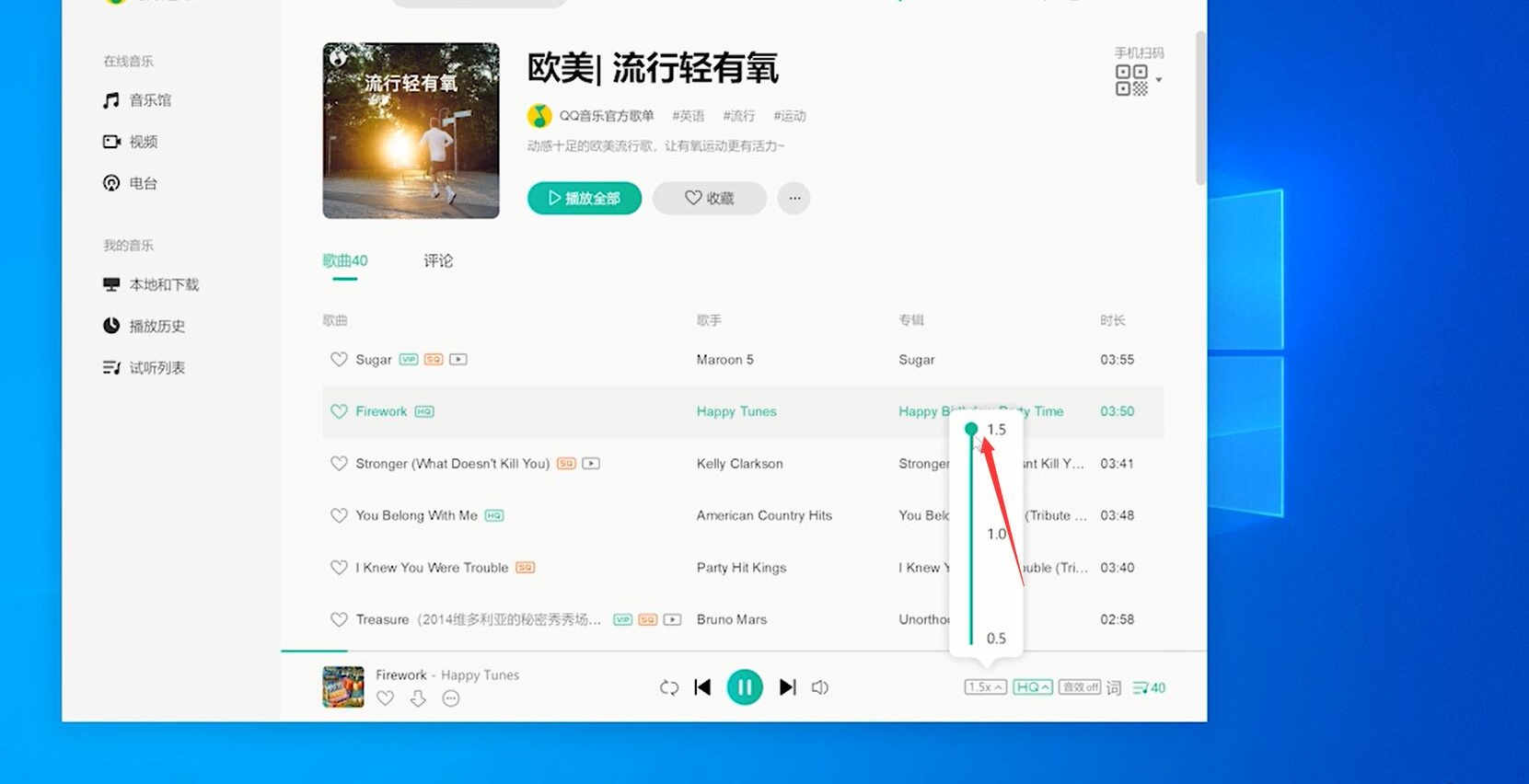Toggle the repeat mode icon
Viewport: 1529px width, 784px height.
pyautogui.click(x=669, y=687)
